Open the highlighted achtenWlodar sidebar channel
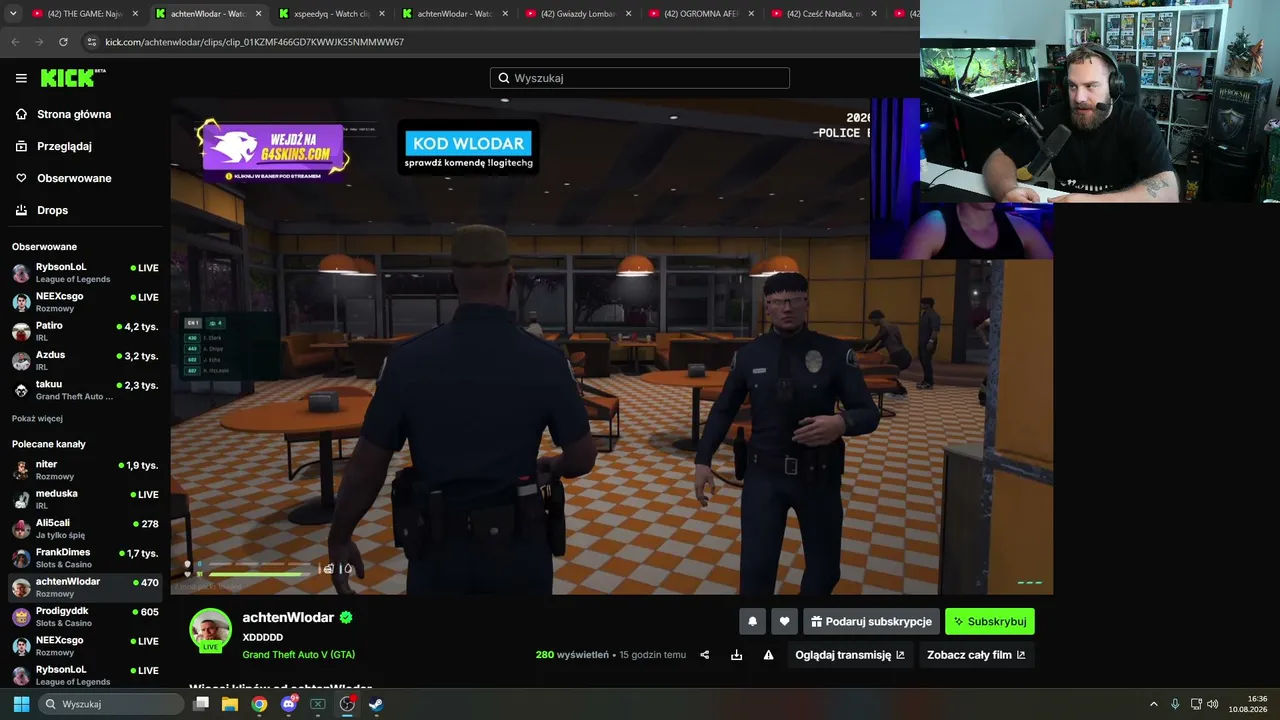 click(x=85, y=587)
